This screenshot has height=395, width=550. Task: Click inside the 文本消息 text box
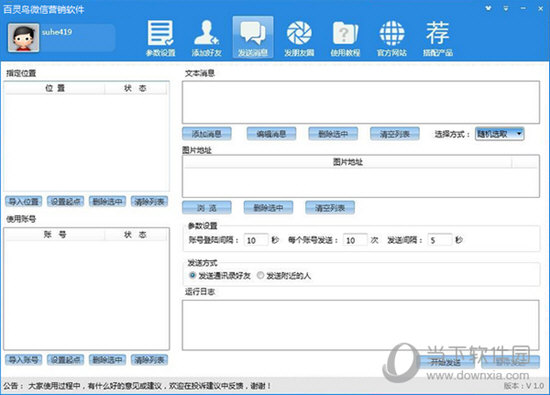coord(361,102)
